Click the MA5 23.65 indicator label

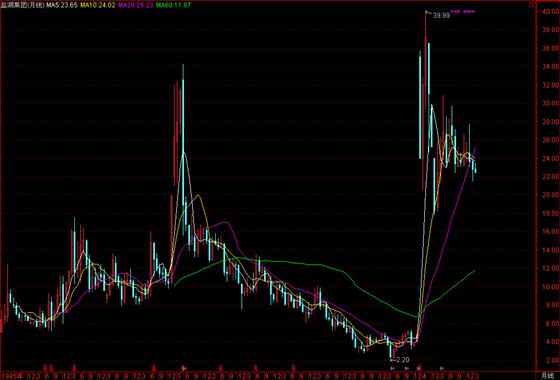point(61,5)
